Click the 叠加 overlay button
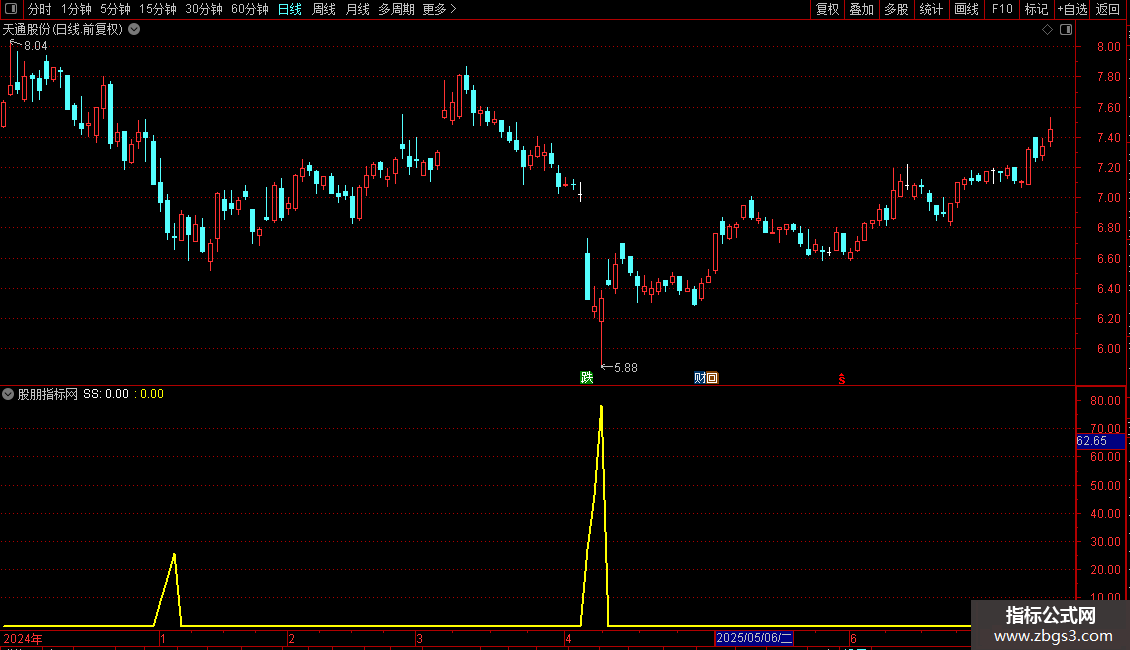The height and width of the screenshot is (650, 1130). (x=862, y=9)
